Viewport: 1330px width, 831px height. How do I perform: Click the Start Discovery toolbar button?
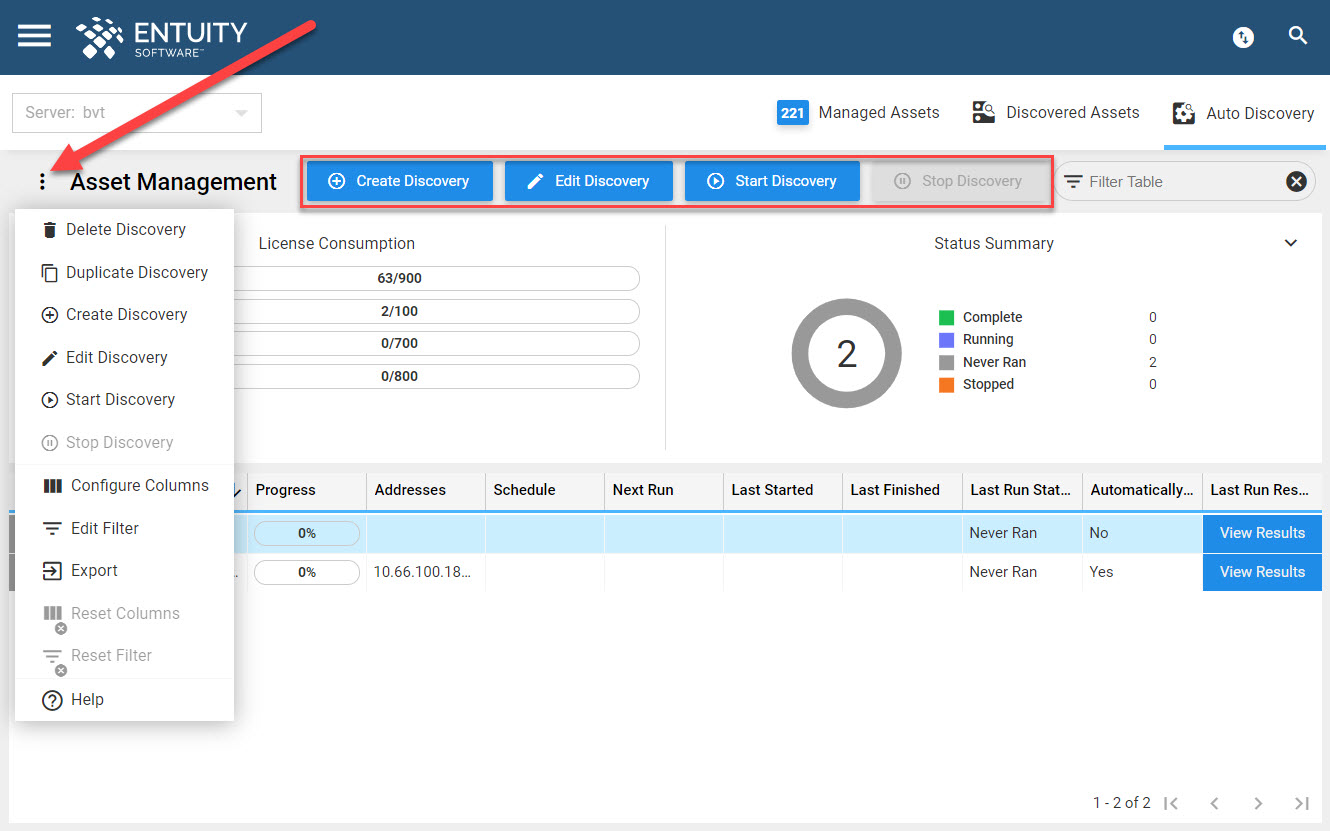[772, 181]
